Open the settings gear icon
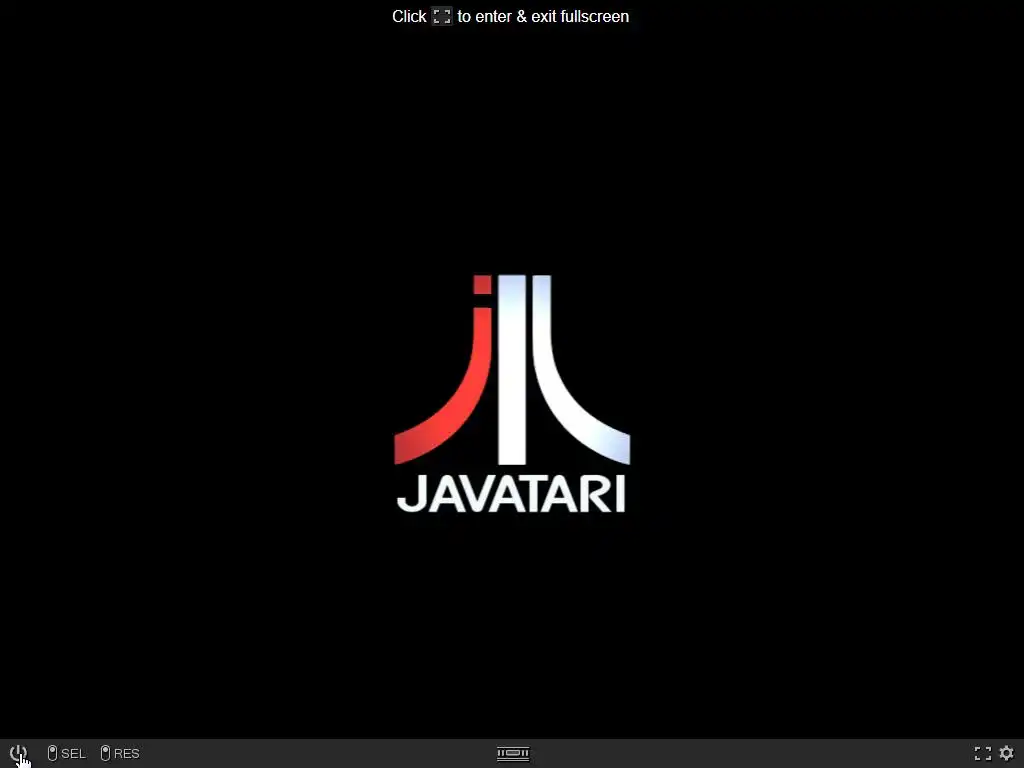The height and width of the screenshot is (768, 1024). pos(1006,753)
